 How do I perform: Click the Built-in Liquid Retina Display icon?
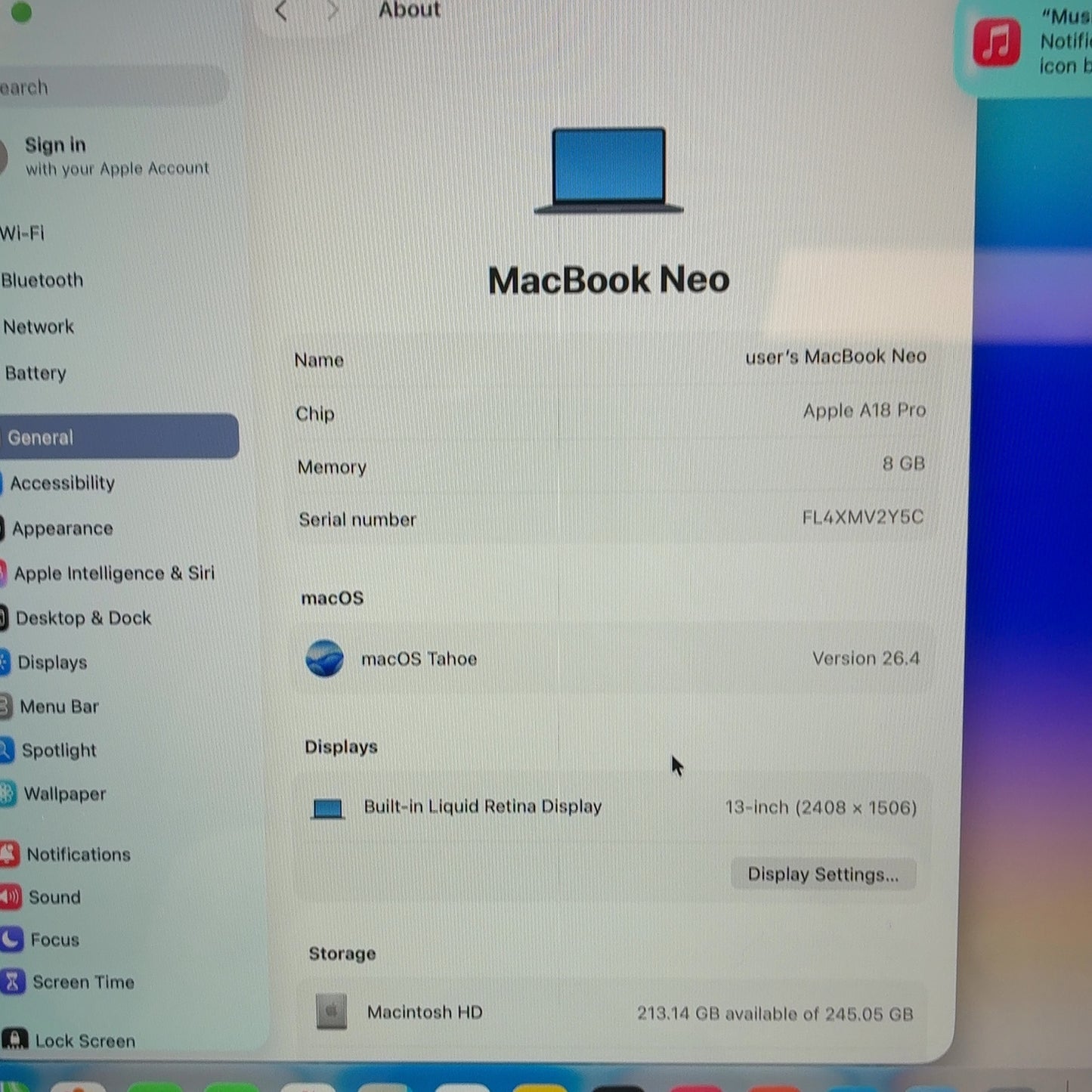click(x=328, y=809)
